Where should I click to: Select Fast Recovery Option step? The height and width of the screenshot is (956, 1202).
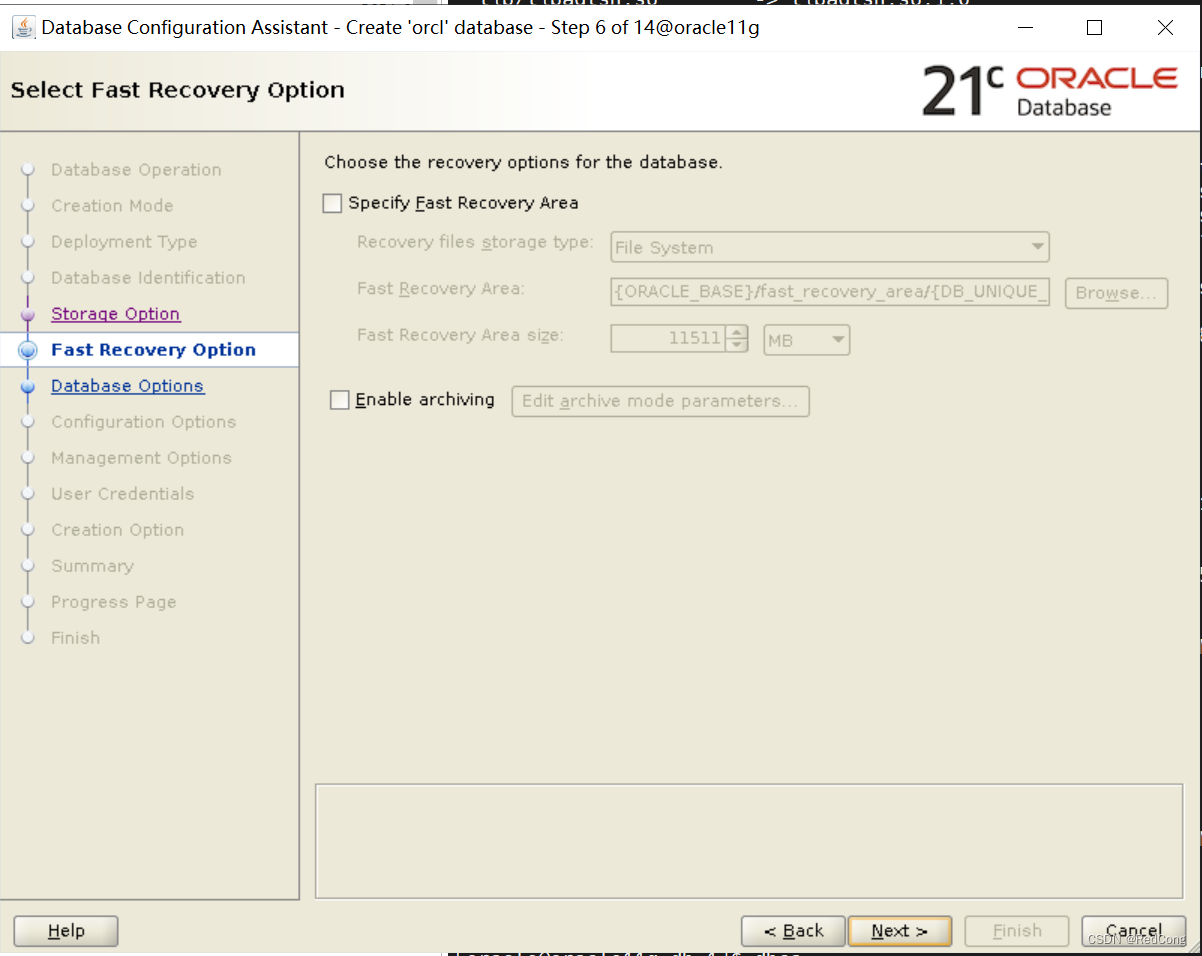(153, 350)
